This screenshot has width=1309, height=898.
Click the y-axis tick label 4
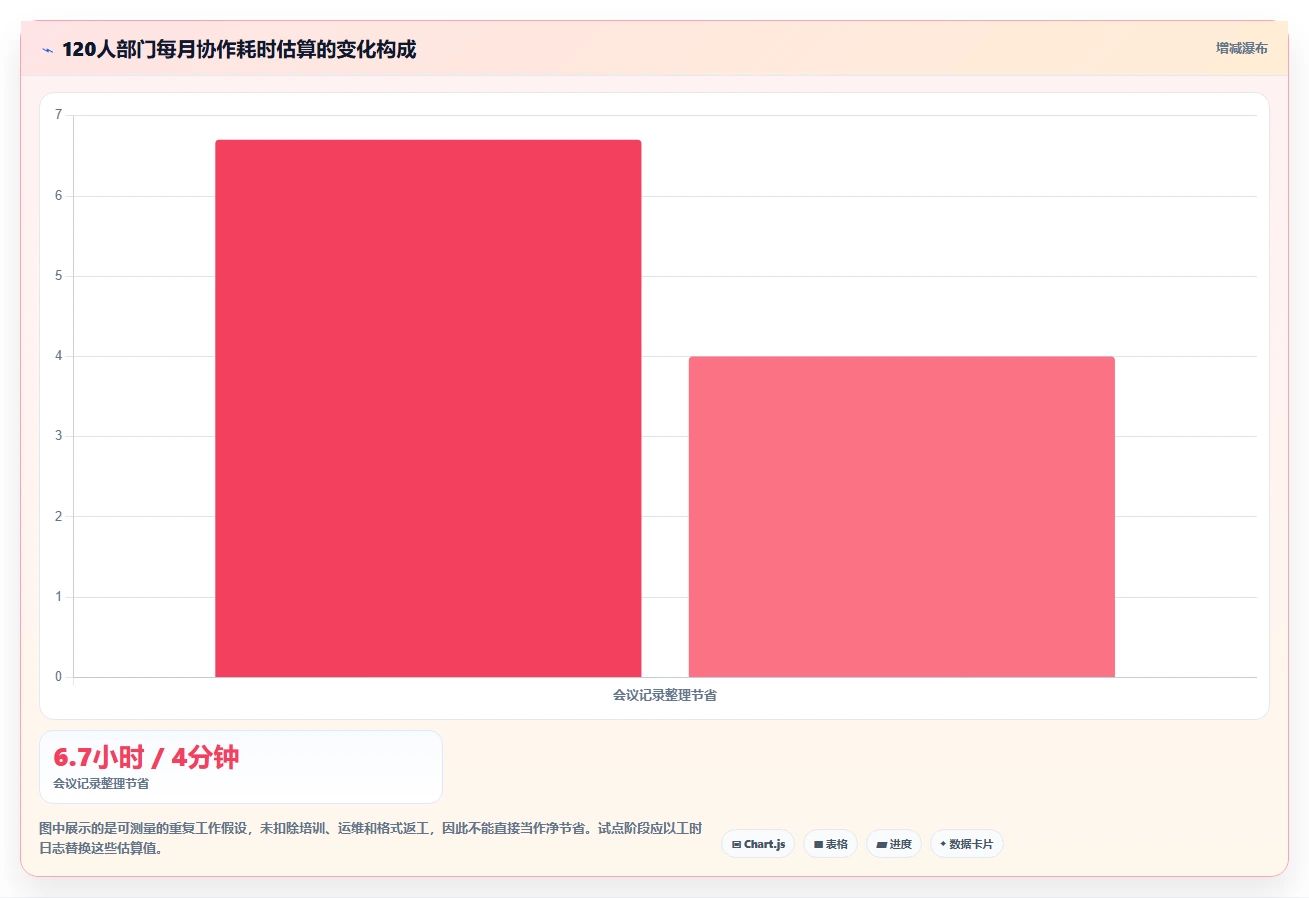click(58, 356)
